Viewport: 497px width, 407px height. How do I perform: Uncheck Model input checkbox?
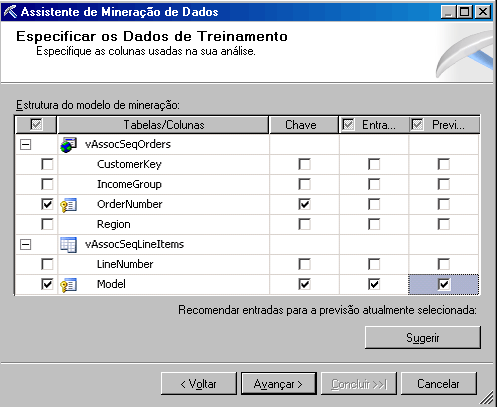374,284
